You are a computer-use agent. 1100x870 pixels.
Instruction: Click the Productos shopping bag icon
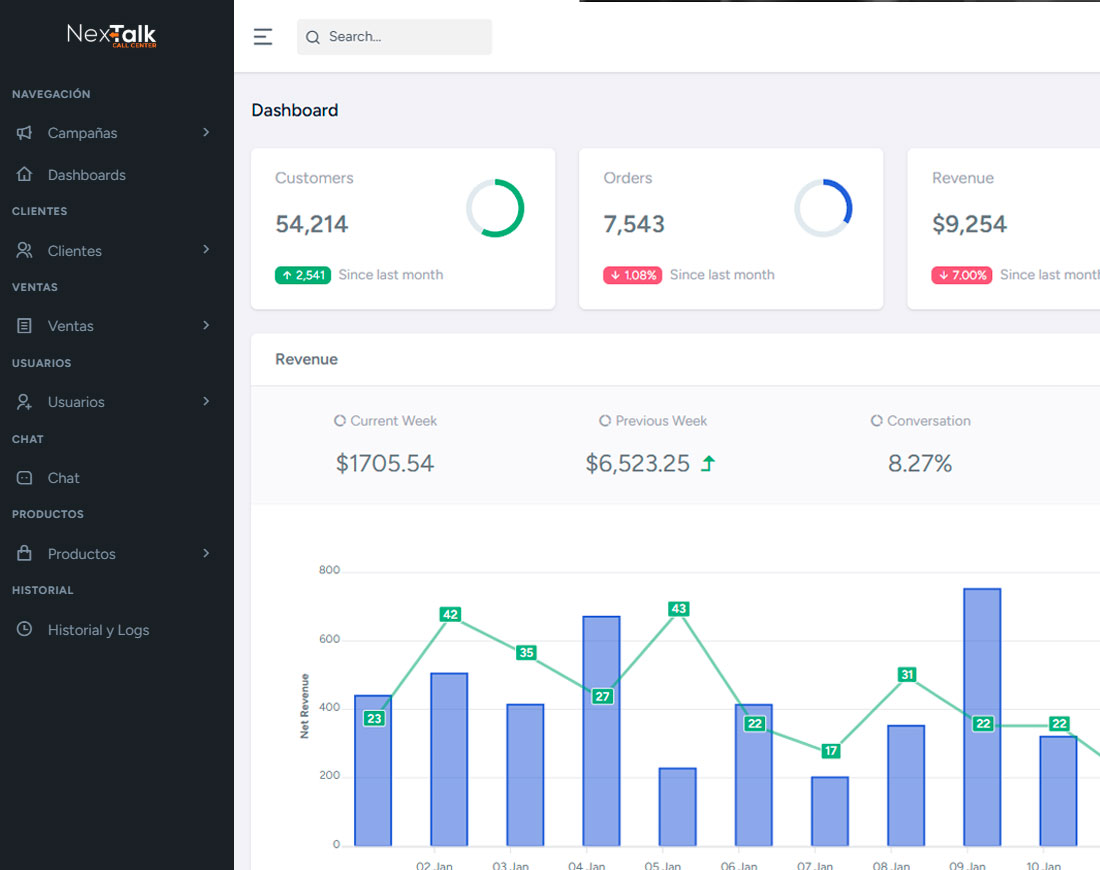(x=25, y=553)
